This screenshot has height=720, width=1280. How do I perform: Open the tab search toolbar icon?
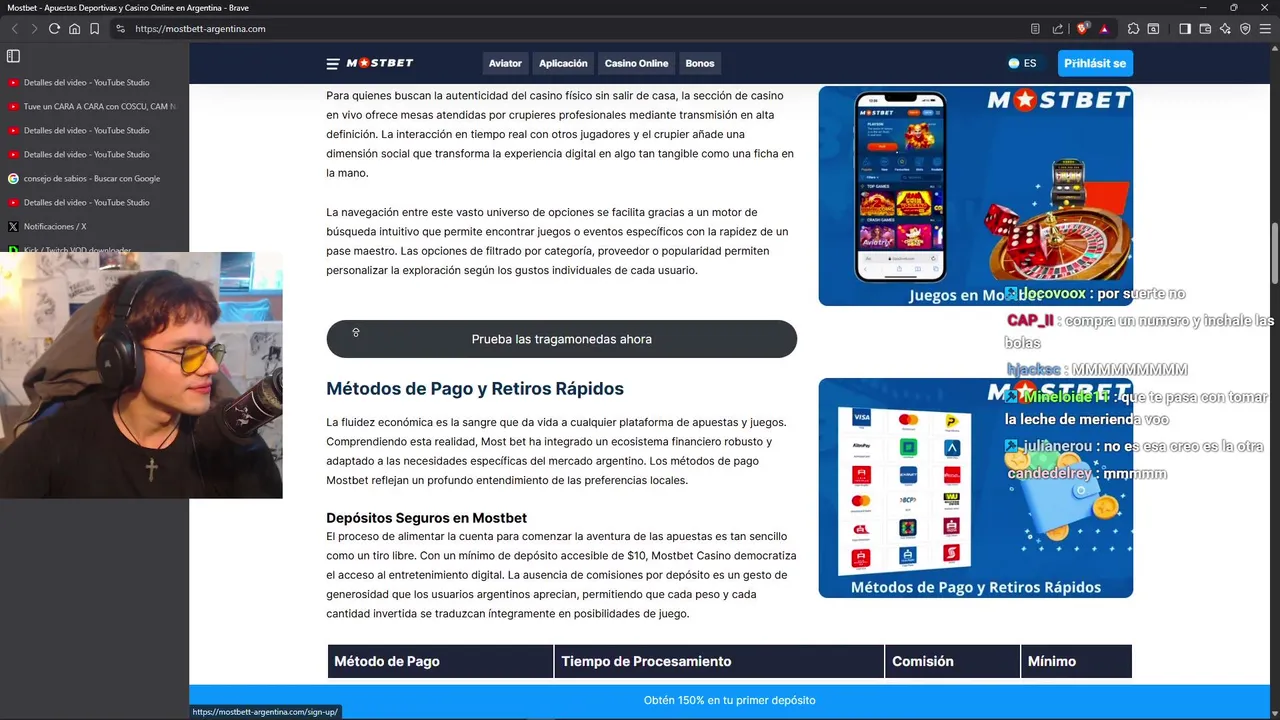[1153, 29]
